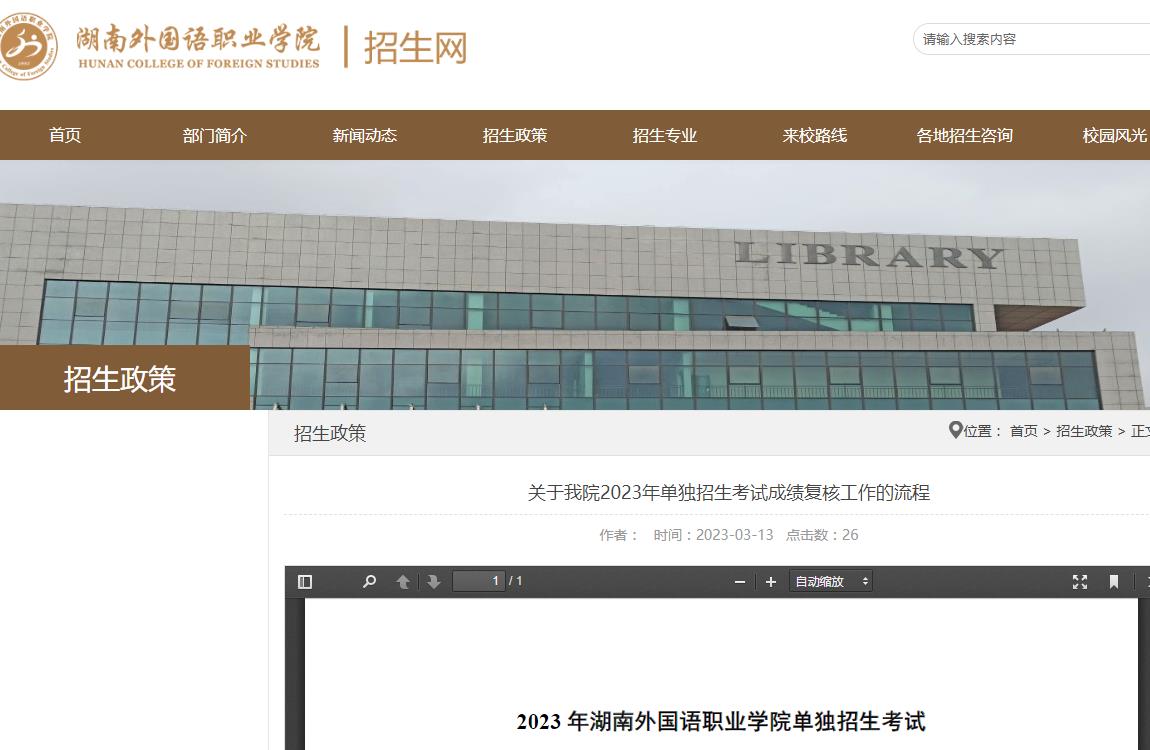Open 来校路线 menu item
Screen dimensions: 1150x750
815,135
